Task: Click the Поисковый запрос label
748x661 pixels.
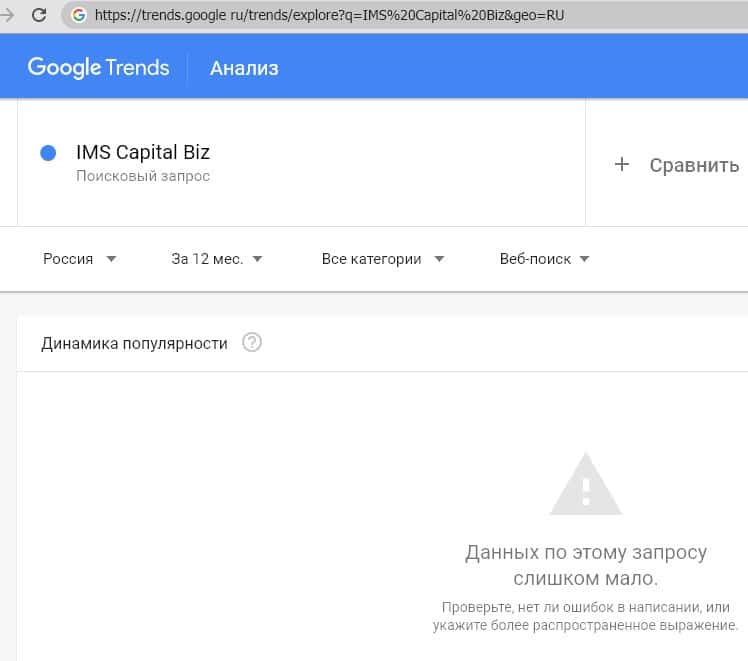Action: pos(143,176)
